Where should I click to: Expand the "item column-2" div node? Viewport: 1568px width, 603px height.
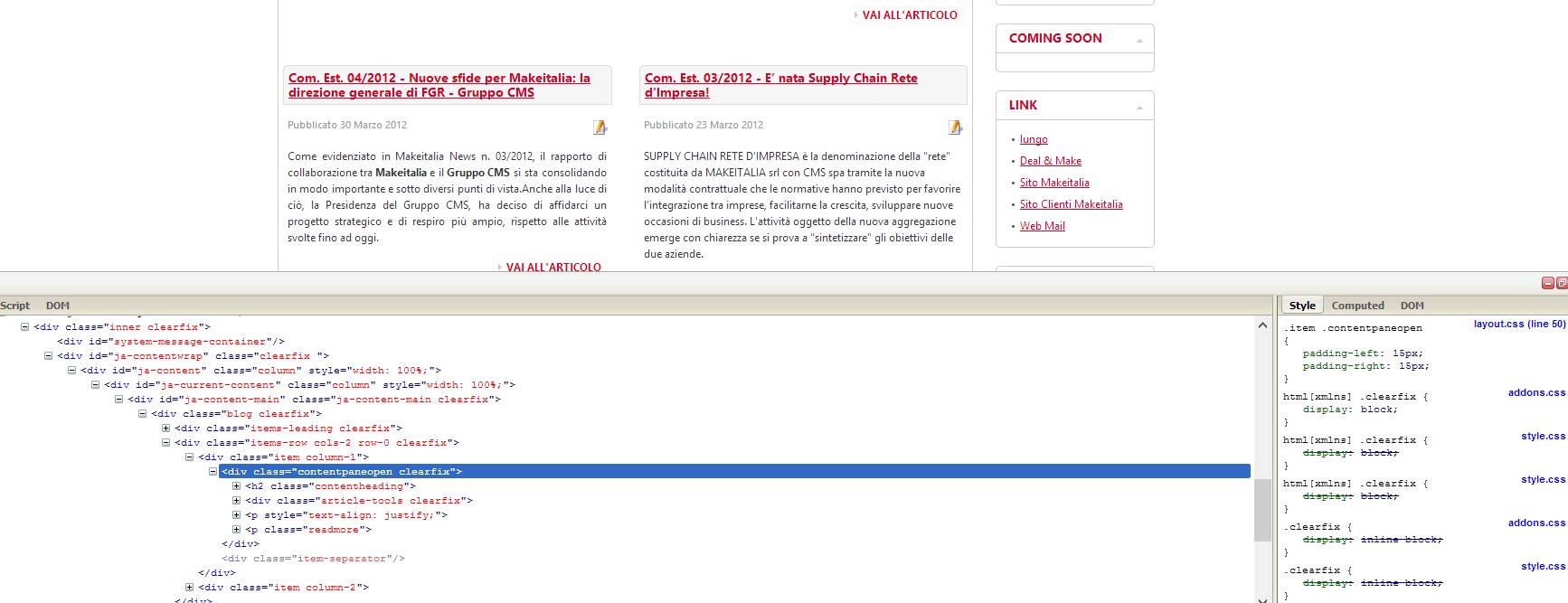[x=189, y=588]
